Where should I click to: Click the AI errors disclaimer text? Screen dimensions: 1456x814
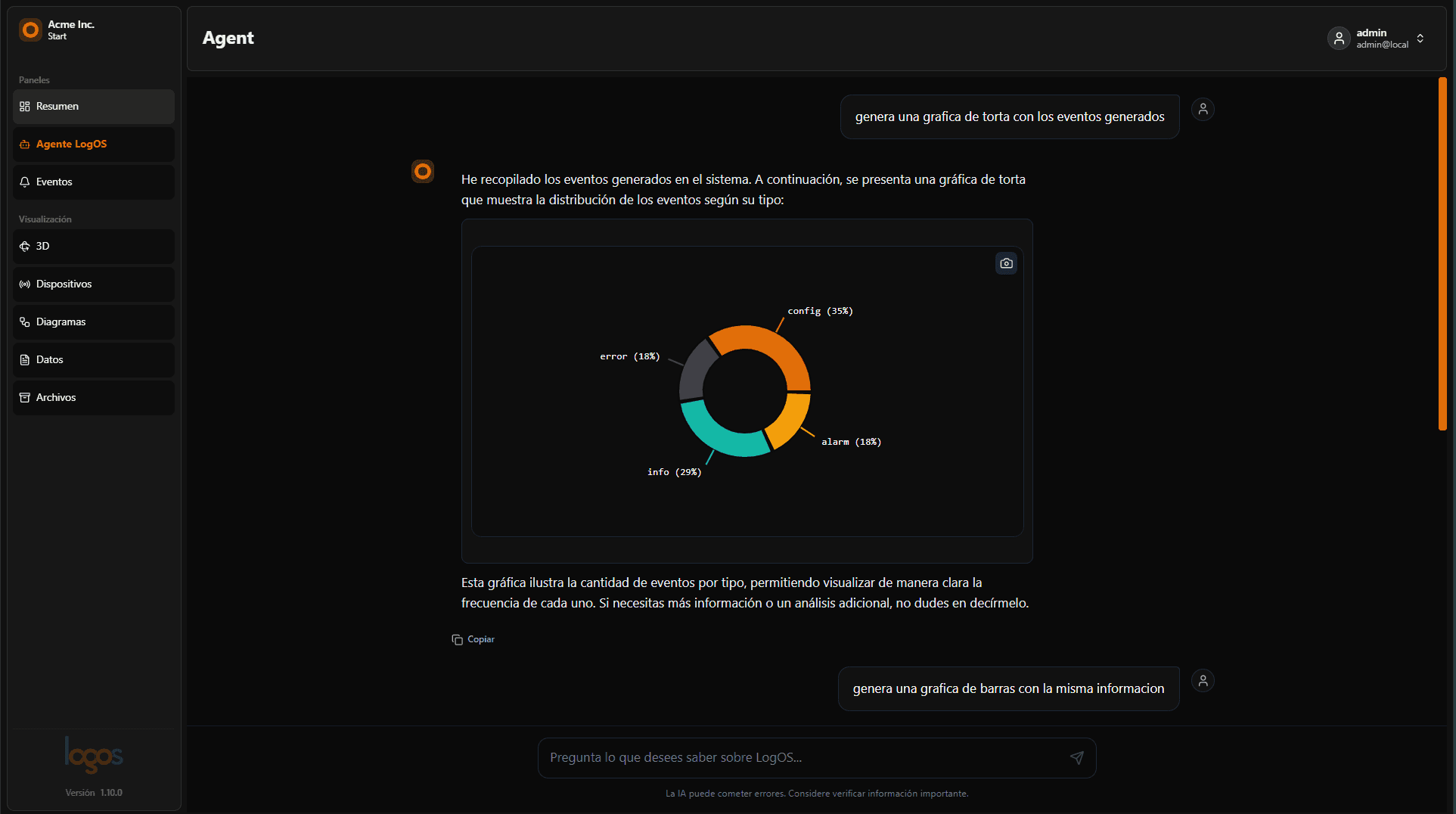(x=817, y=794)
